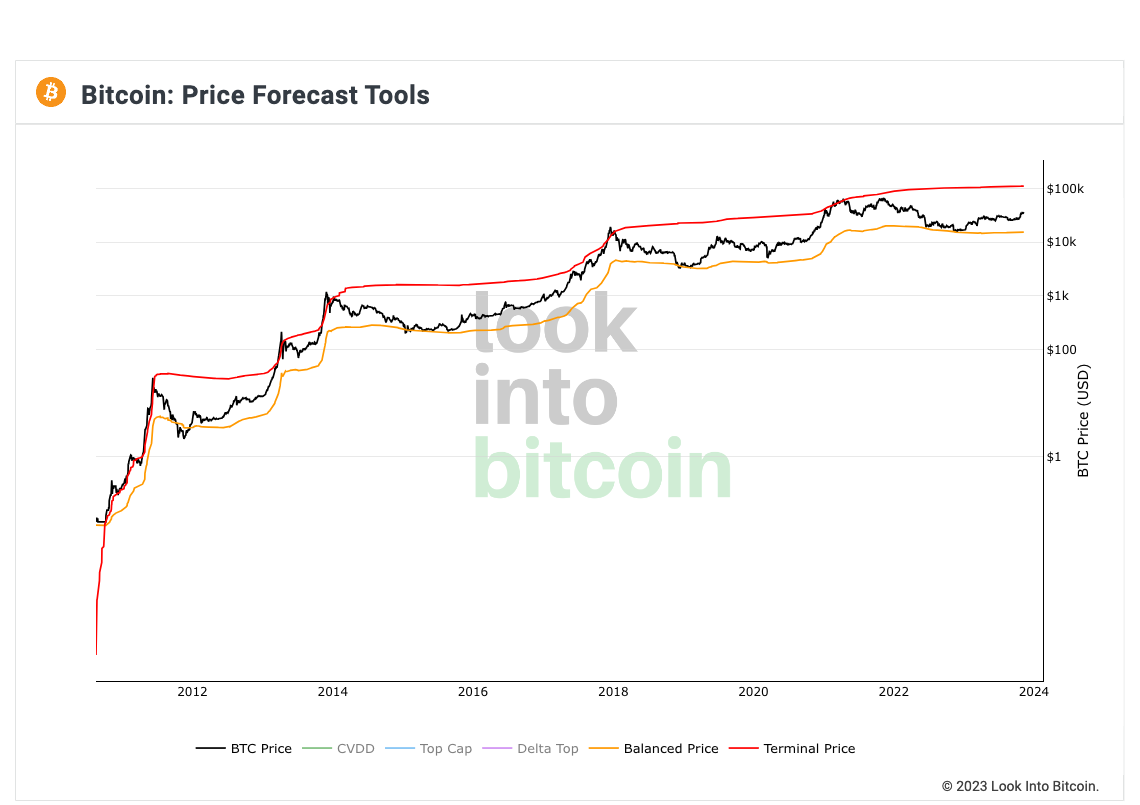1140x805 pixels.
Task: Enable the Delta Top series
Action: [x=547, y=748]
